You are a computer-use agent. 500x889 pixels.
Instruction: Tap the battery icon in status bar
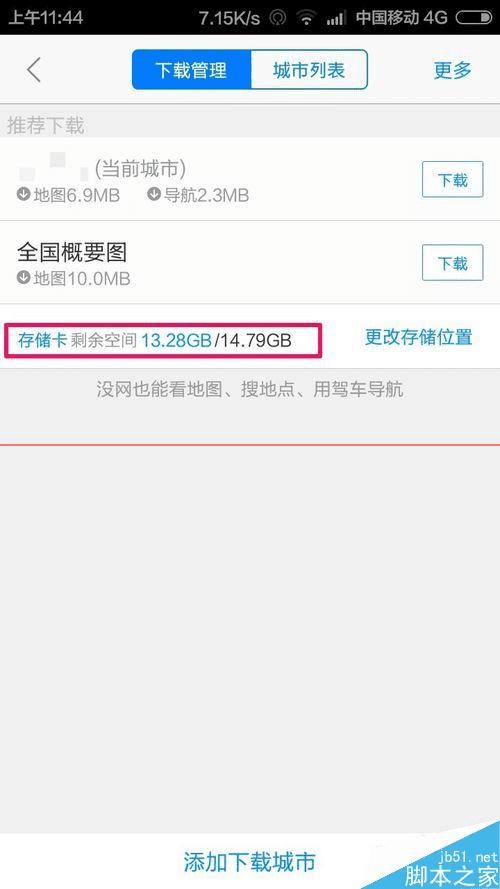pos(473,18)
